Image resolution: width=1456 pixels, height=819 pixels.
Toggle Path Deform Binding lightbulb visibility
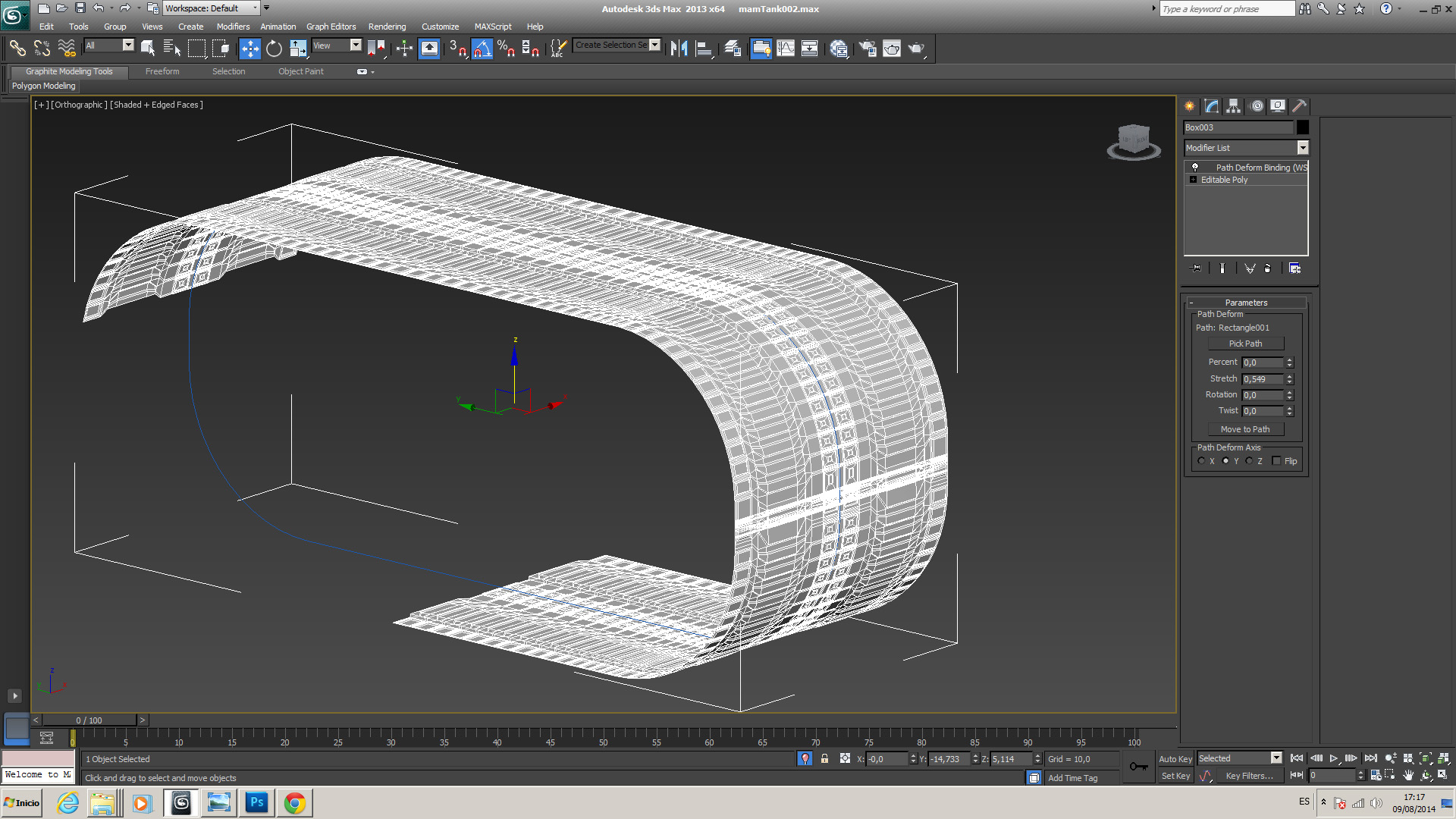(1195, 168)
